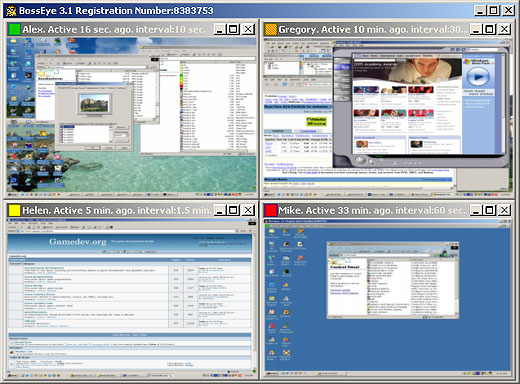Close Helen's monitoring window
Image resolution: width=520 pixels, height=384 pixels.
click(x=248, y=210)
